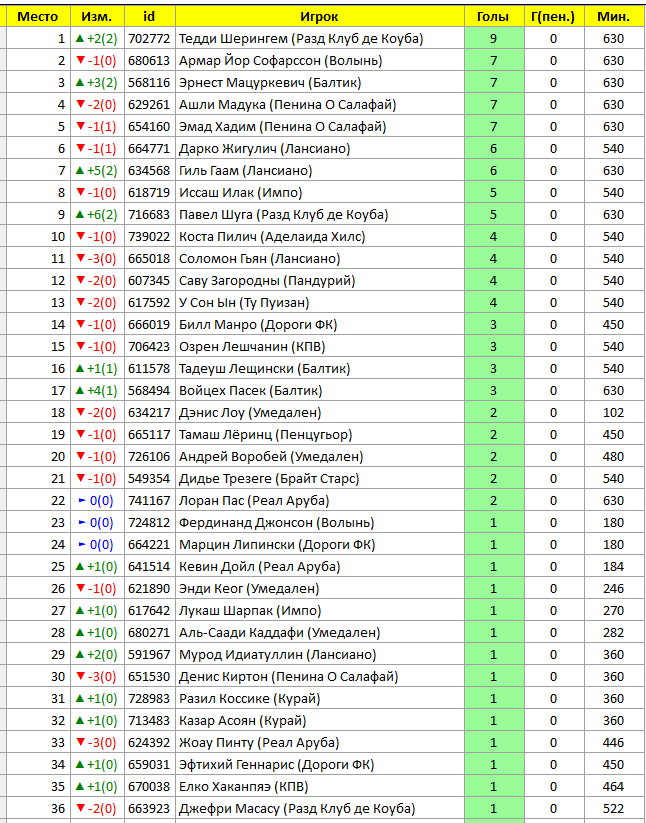The width and height of the screenshot is (646, 823).
Task: Select minutes cell 446
Action: point(613,744)
